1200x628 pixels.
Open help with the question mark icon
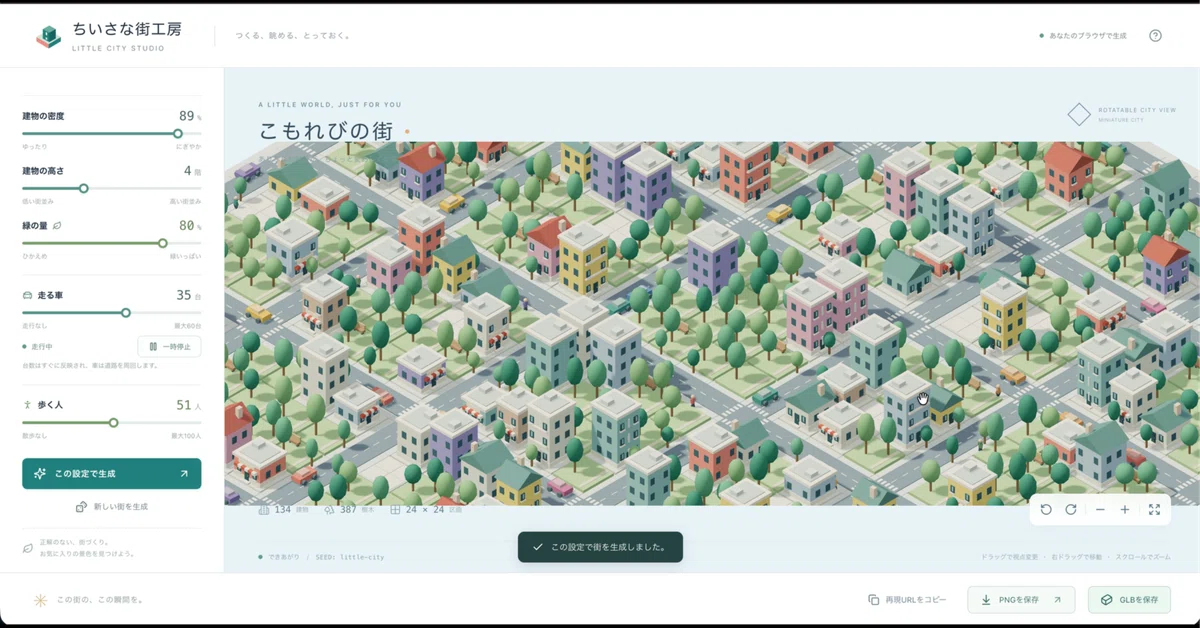coord(1155,36)
